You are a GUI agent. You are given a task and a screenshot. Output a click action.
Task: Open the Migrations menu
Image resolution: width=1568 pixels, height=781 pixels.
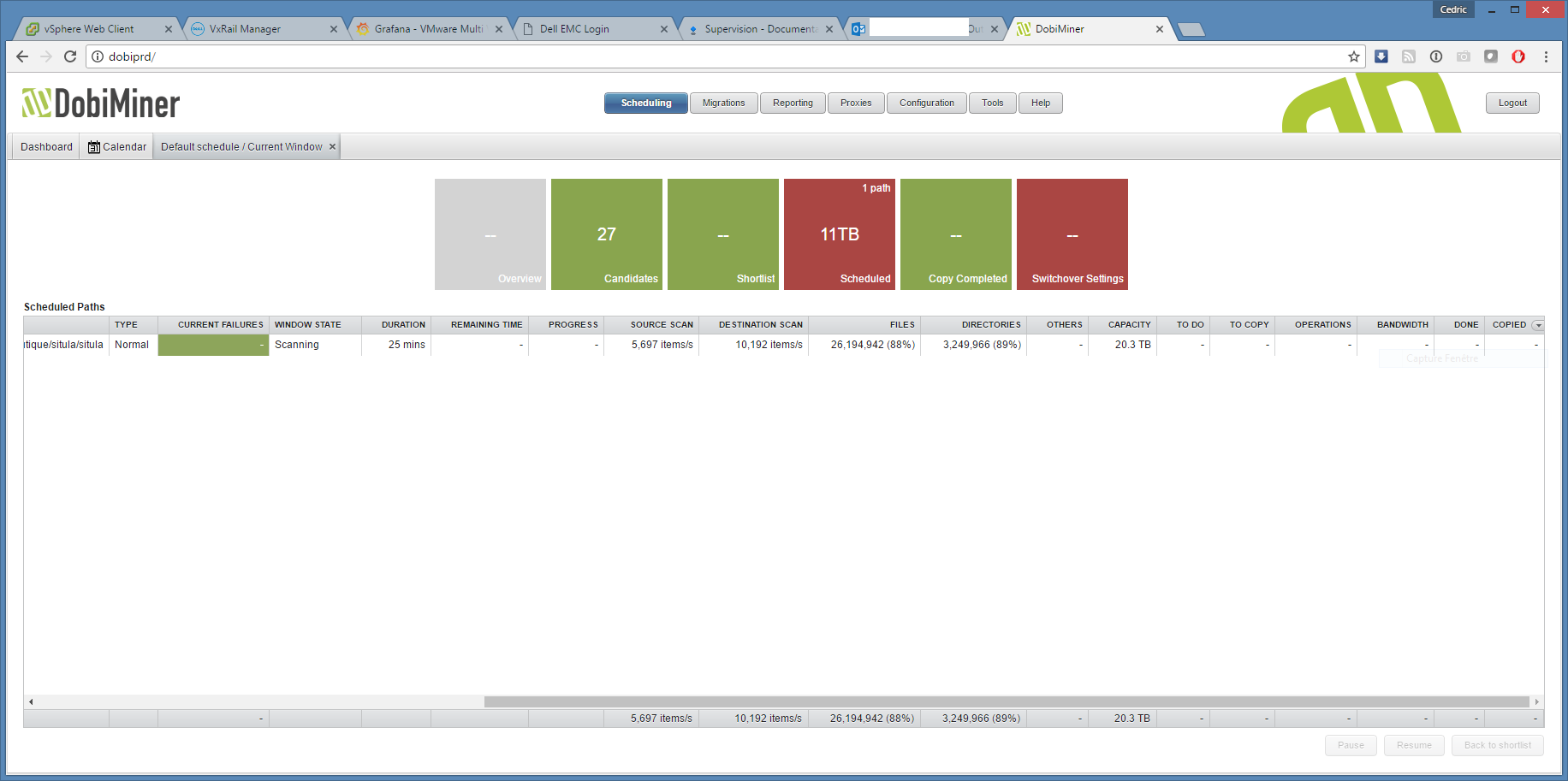pyautogui.click(x=723, y=103)
